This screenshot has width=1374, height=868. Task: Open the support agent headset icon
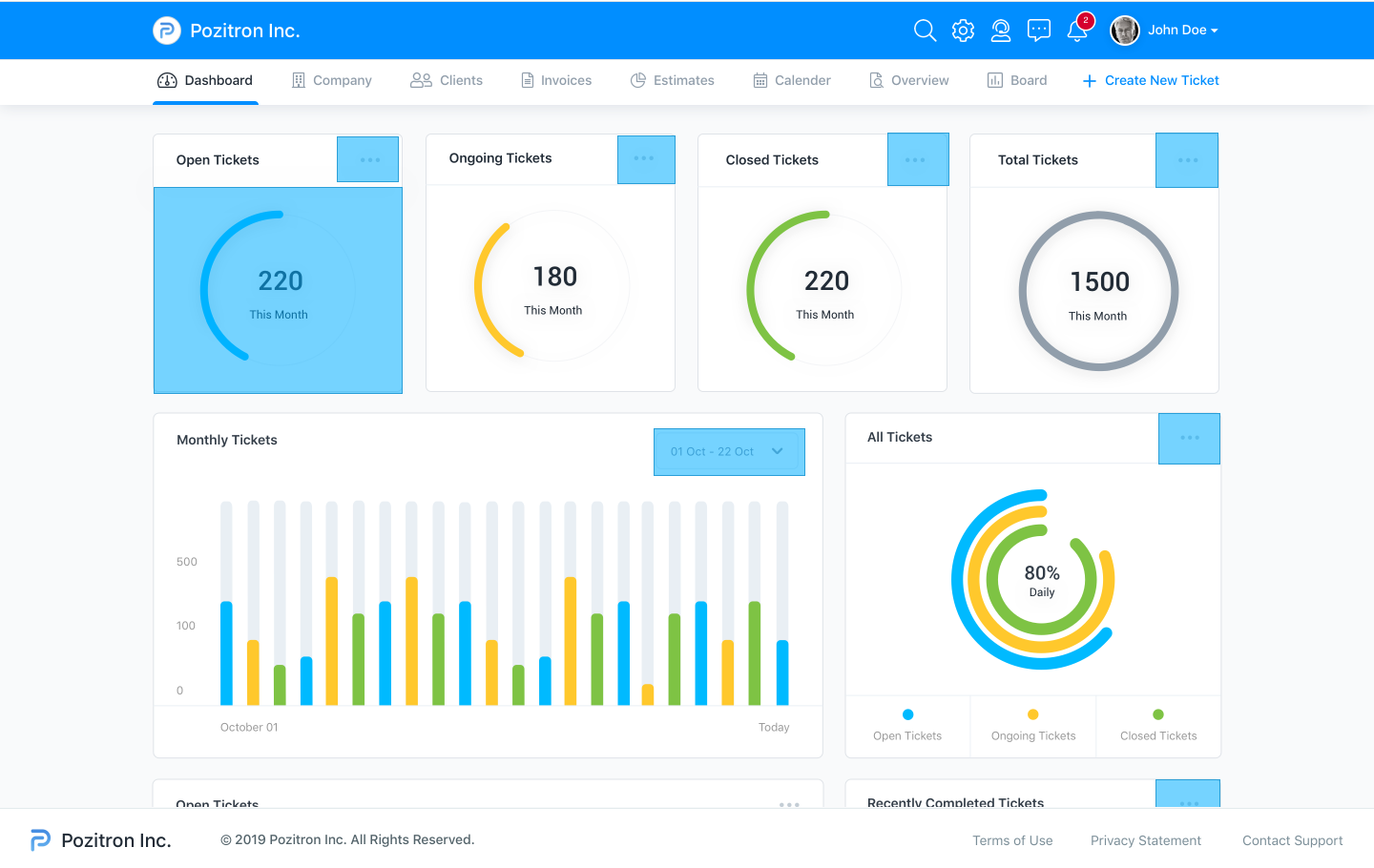pyautogui.click(x=1001, y=31)
